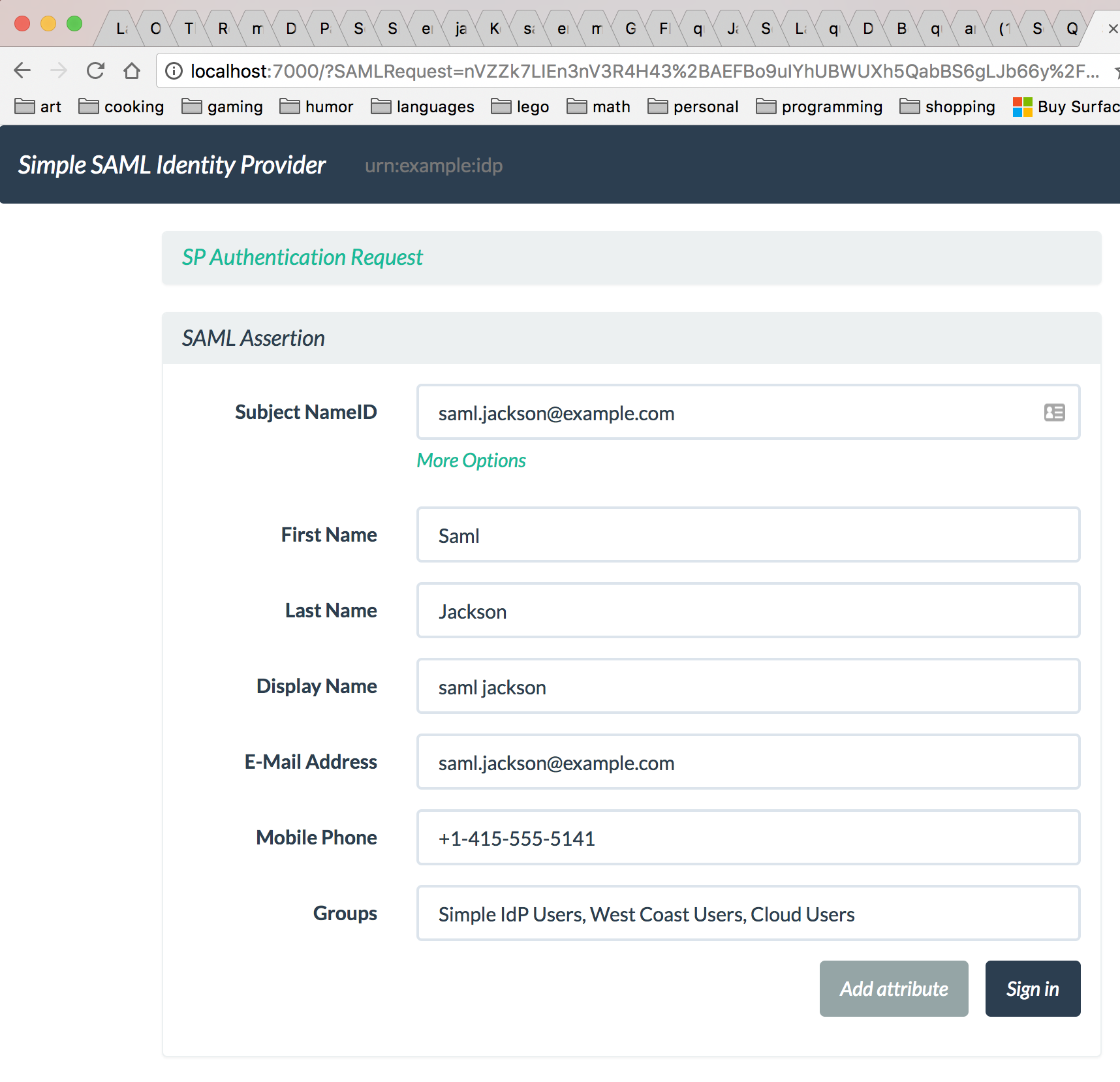
Task: Close the active browser tab
Action: [x=1113, y=29]
